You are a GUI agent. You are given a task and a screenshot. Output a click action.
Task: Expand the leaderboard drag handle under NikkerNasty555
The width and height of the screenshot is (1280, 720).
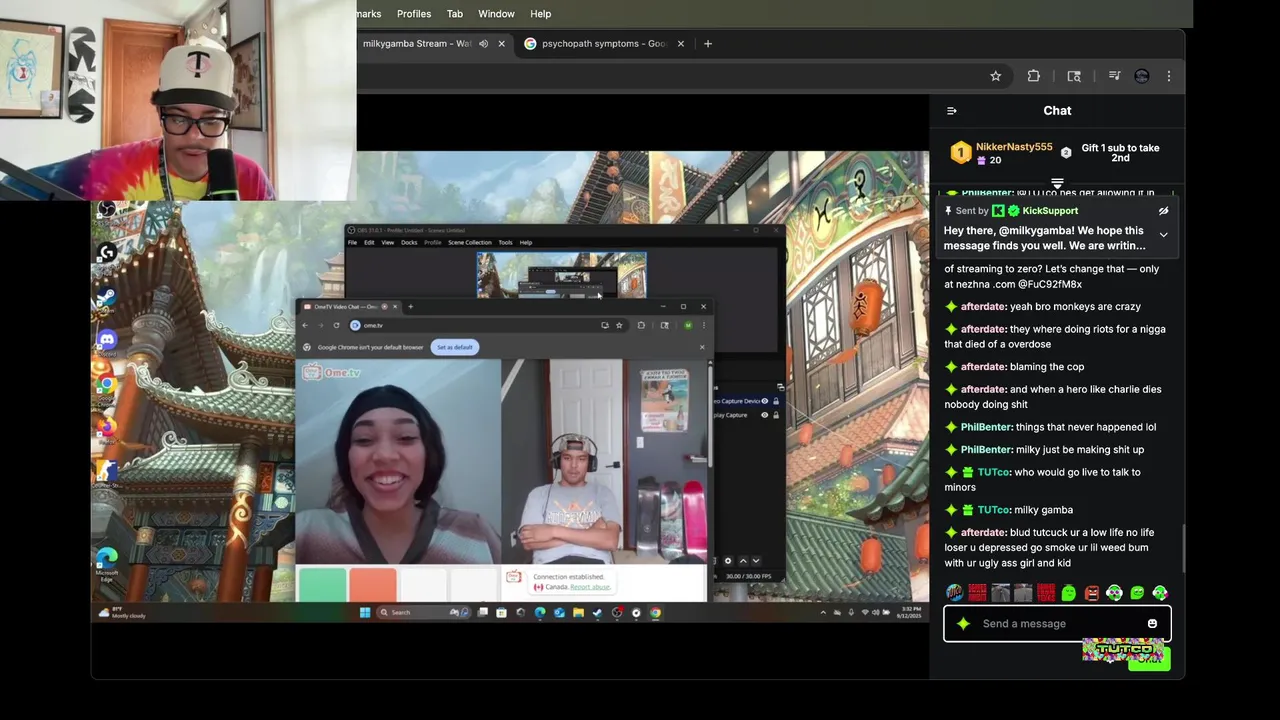(1057, 184)
